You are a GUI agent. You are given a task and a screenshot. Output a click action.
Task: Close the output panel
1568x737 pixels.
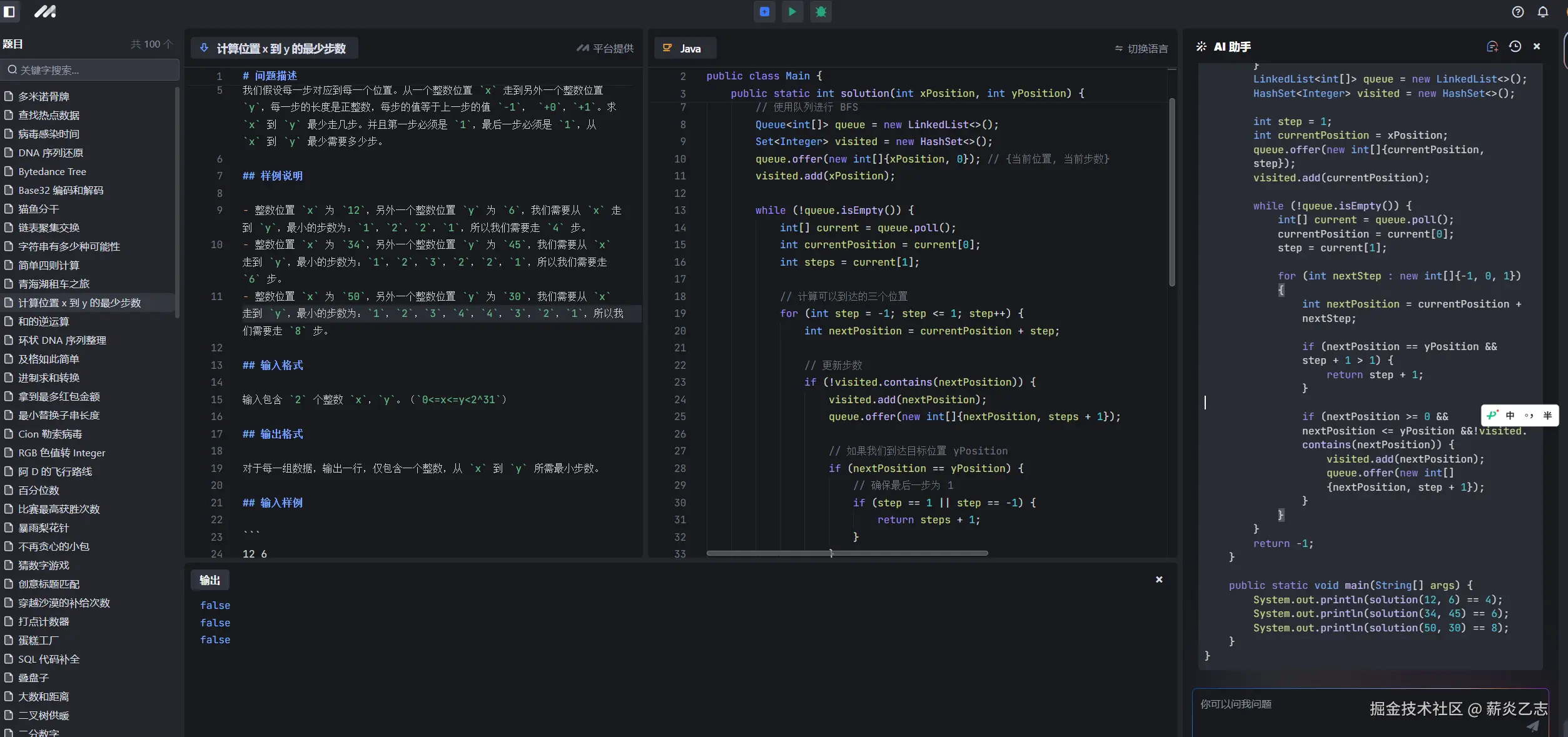coord(1158,579)
